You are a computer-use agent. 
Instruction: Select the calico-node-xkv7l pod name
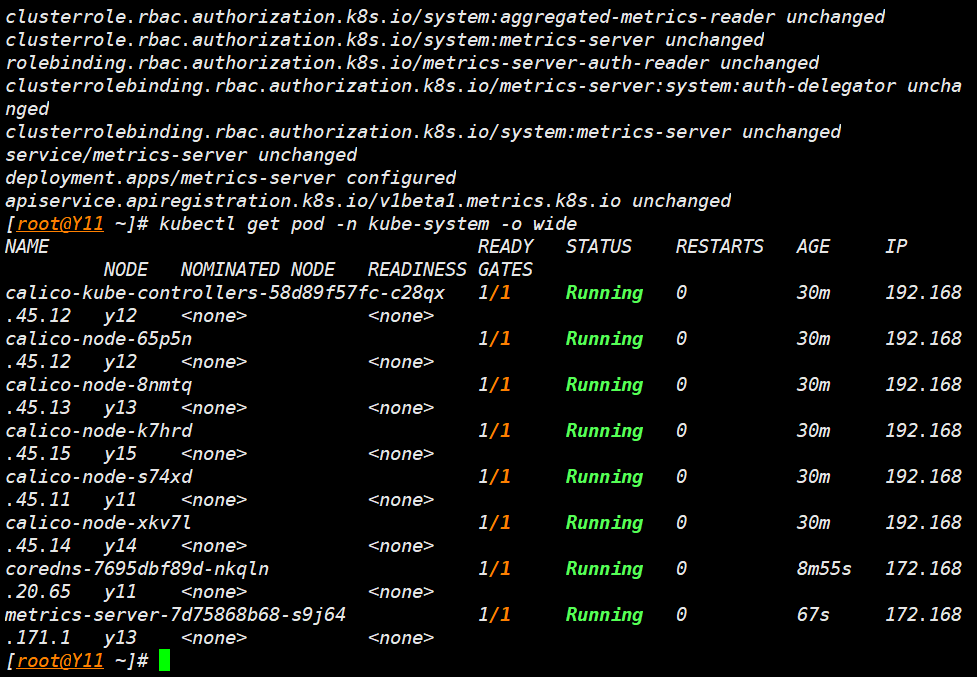click(x=99, y=523)
